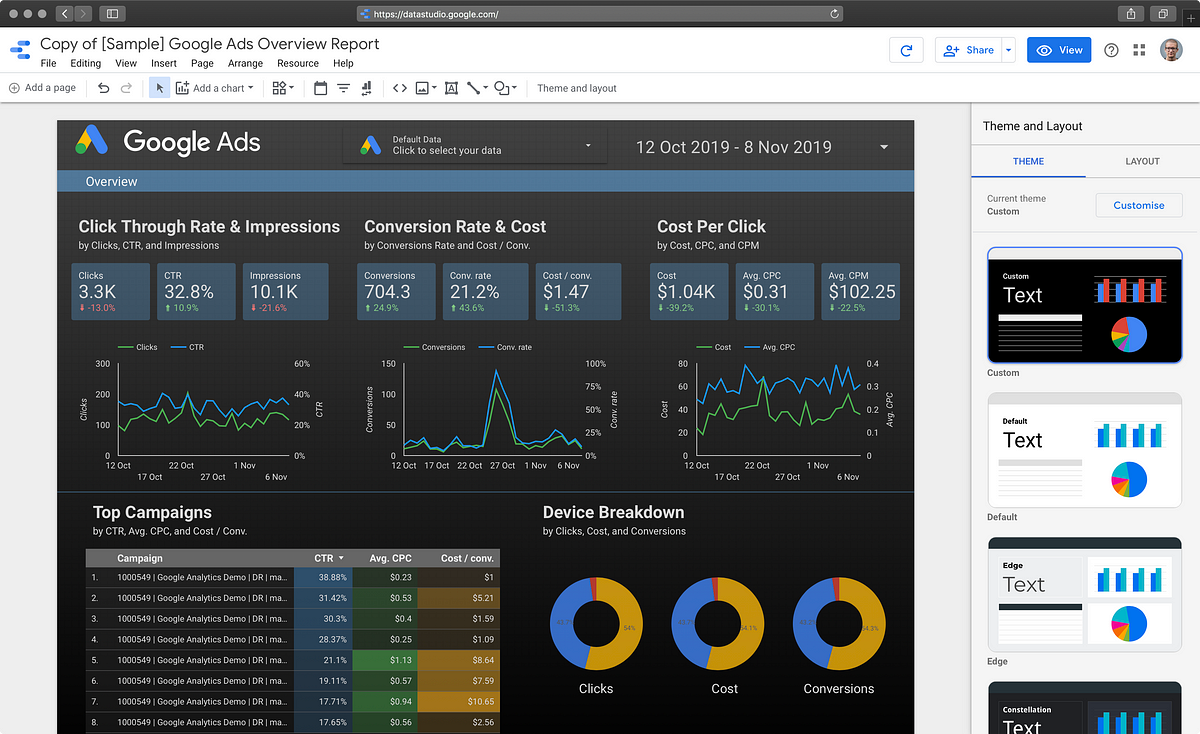Select the Edge theme thumbnail
The image size is (1200, 734).
click(1085, 594)
